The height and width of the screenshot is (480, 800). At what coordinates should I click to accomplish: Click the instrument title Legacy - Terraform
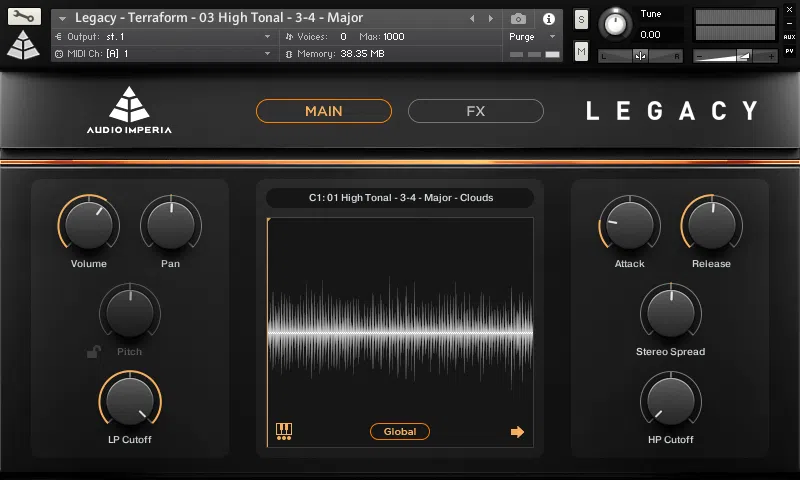219,18
